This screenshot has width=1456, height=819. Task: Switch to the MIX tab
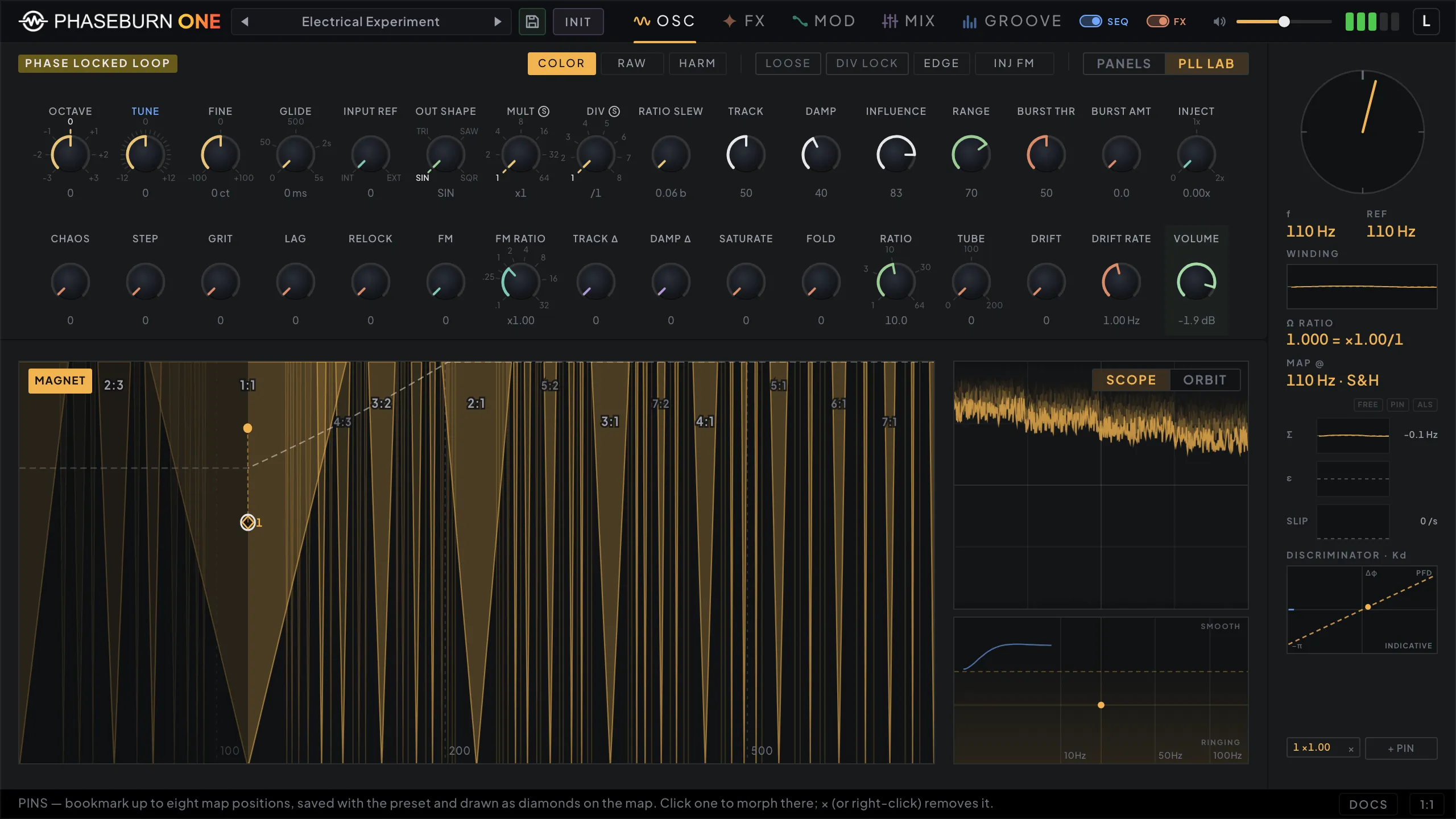908,22
